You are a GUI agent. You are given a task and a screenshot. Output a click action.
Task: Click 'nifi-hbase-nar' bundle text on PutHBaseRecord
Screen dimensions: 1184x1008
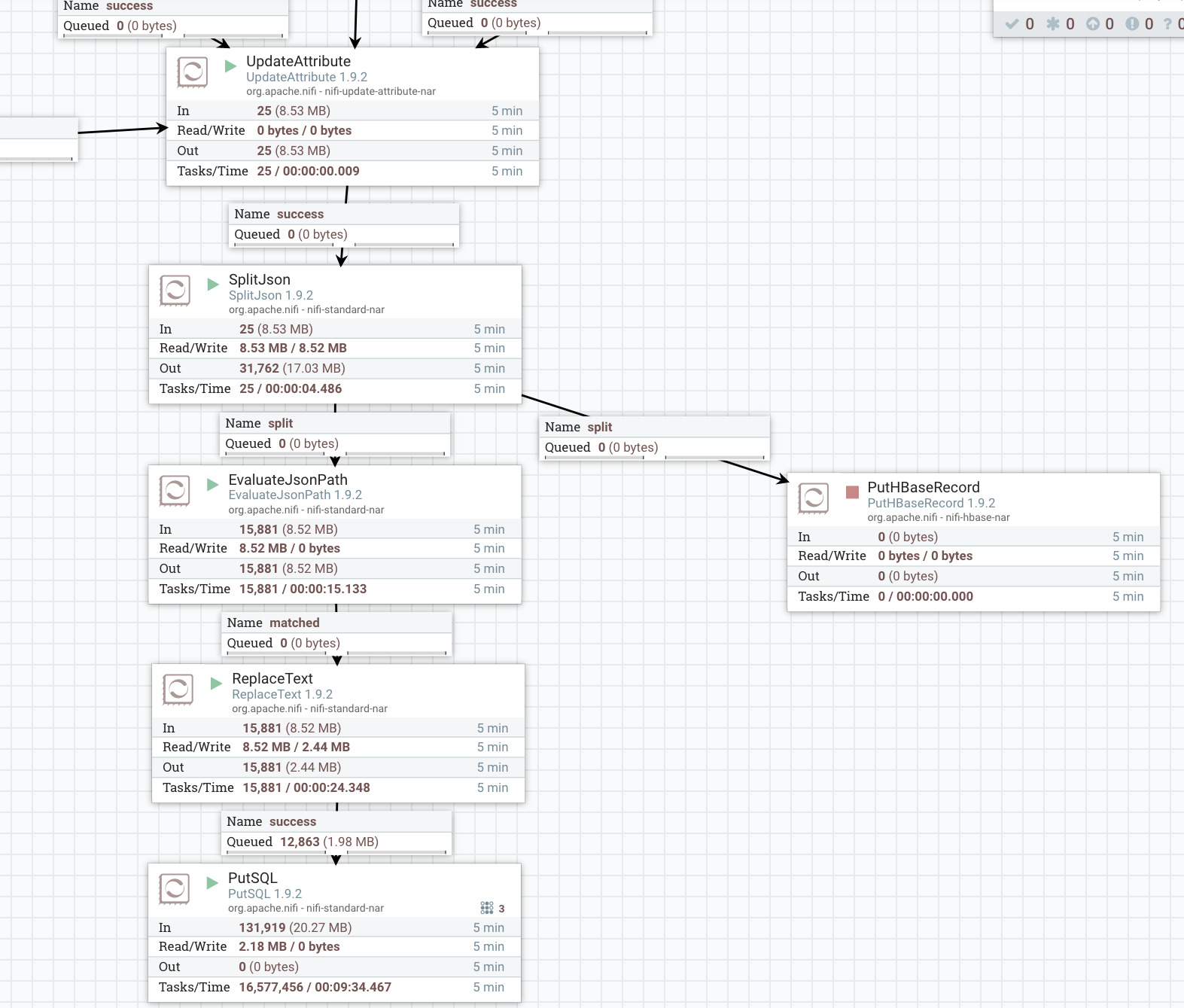pos(978,517)
